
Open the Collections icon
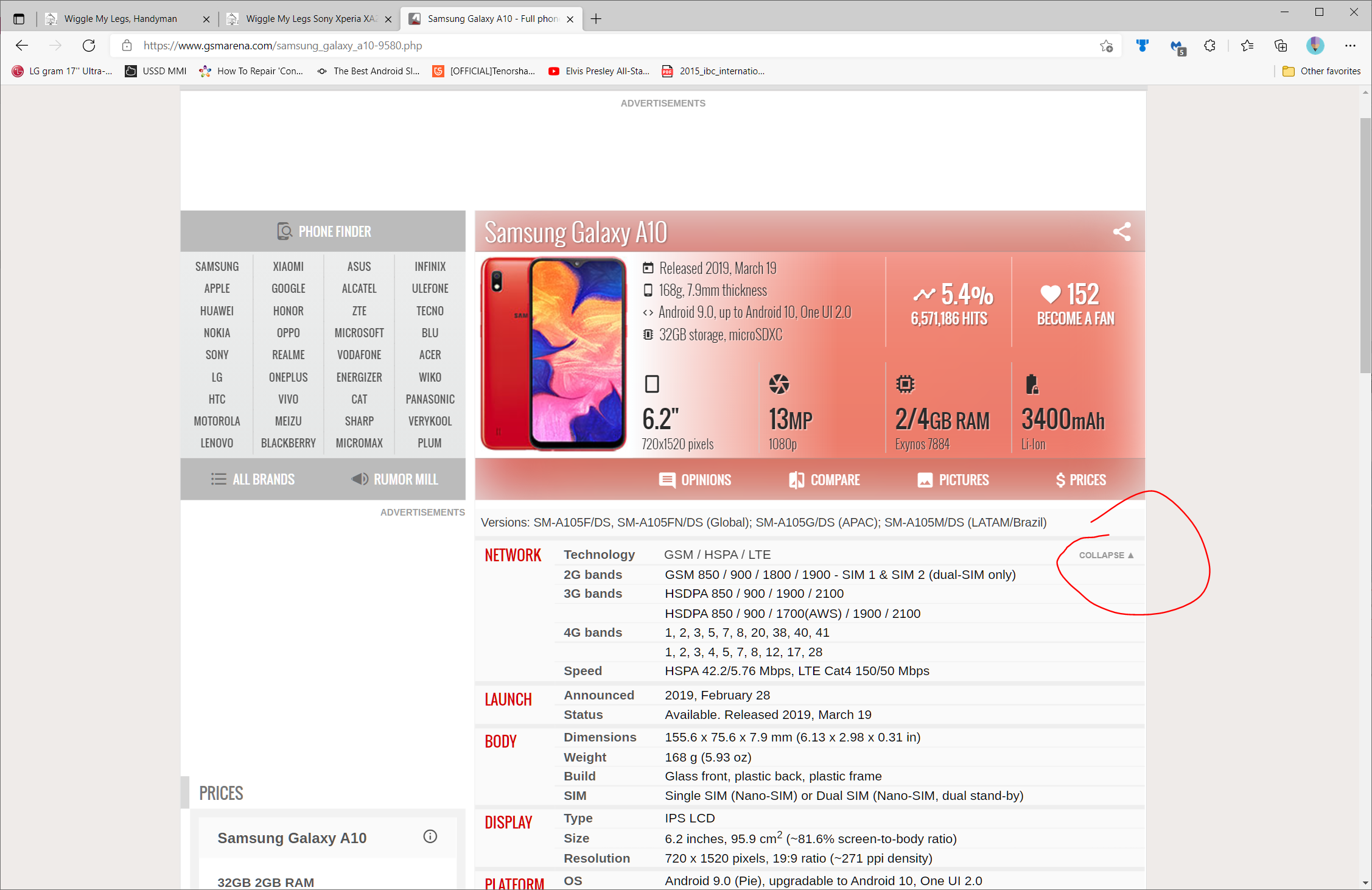coord(1281,46)
